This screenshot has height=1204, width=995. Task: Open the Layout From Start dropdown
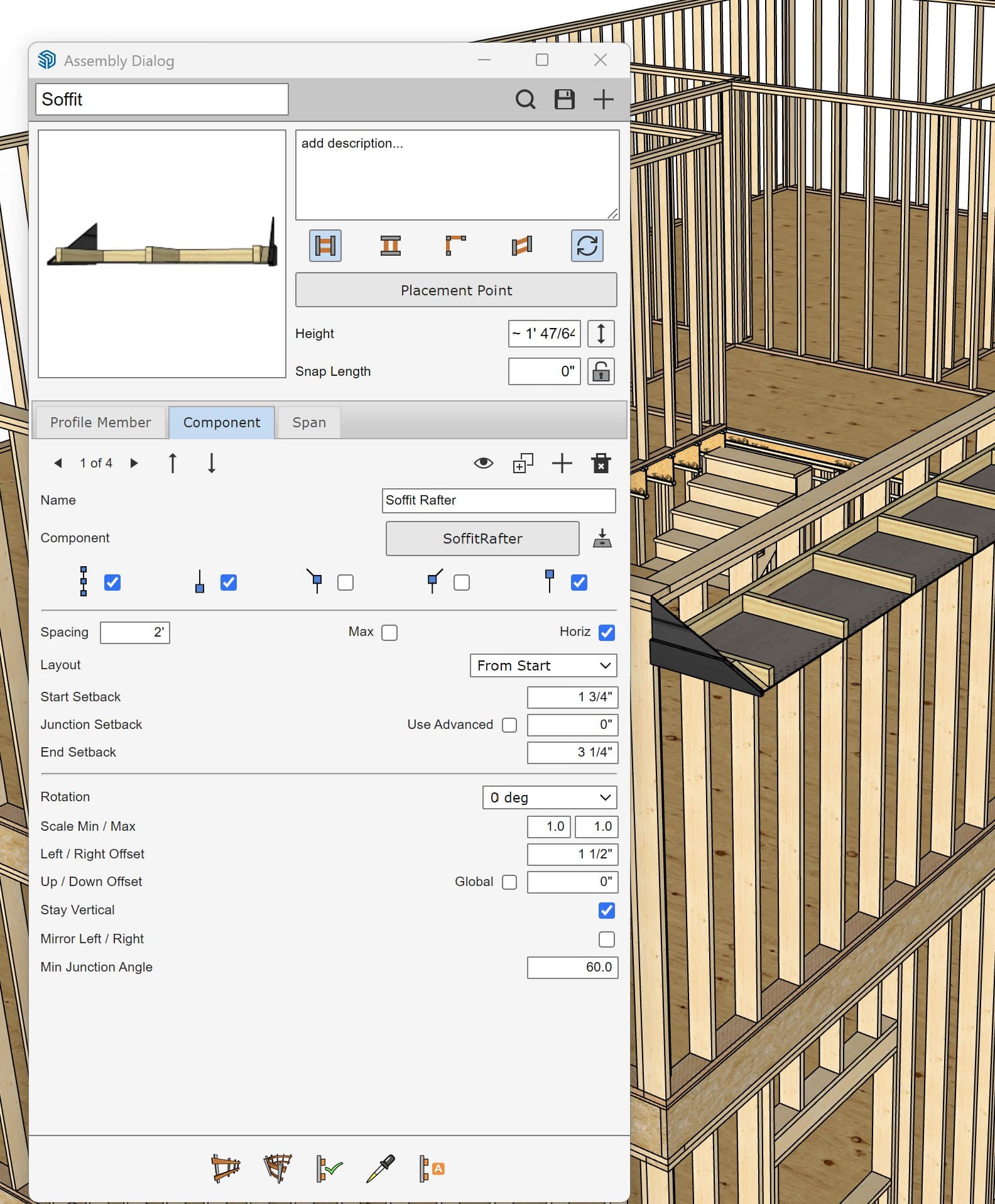543,665
